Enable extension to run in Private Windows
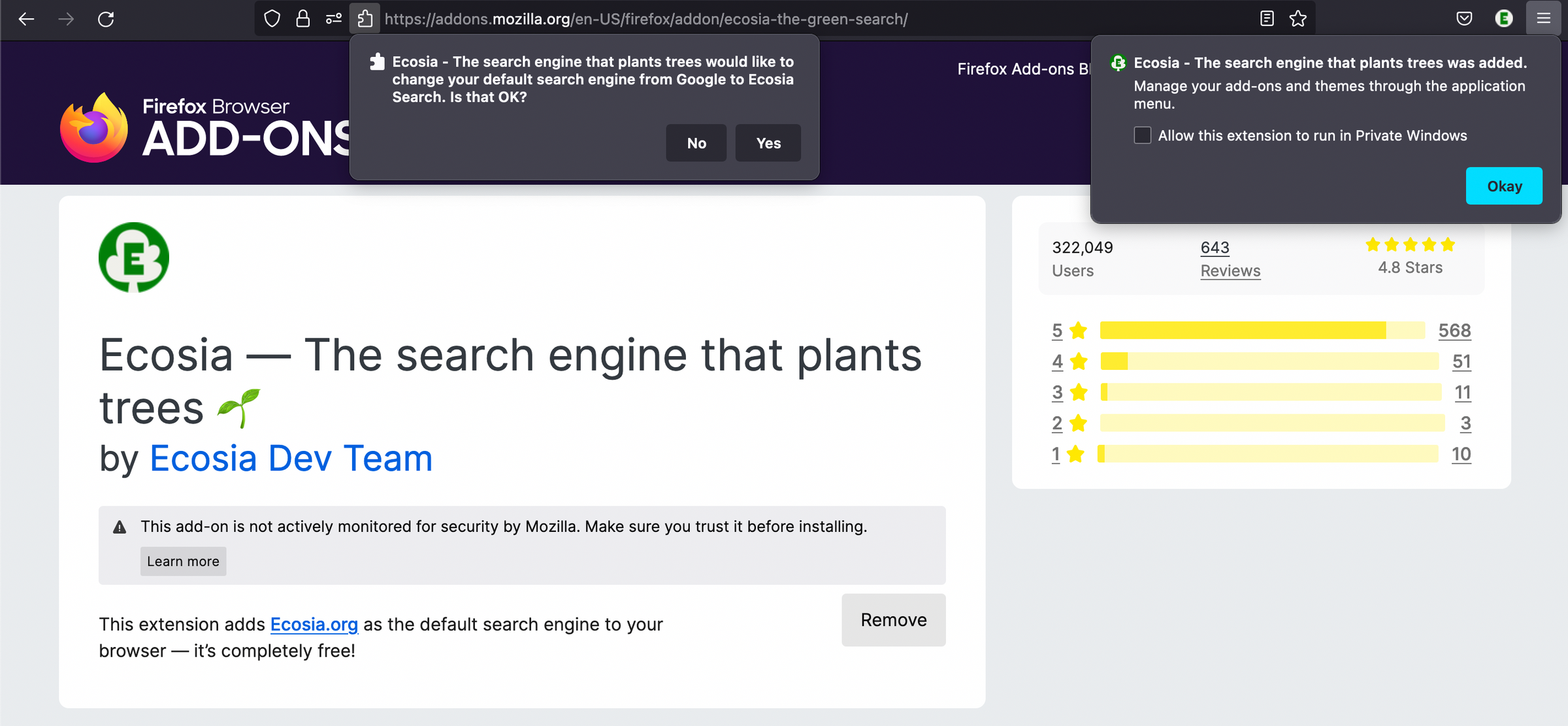 1142,135
